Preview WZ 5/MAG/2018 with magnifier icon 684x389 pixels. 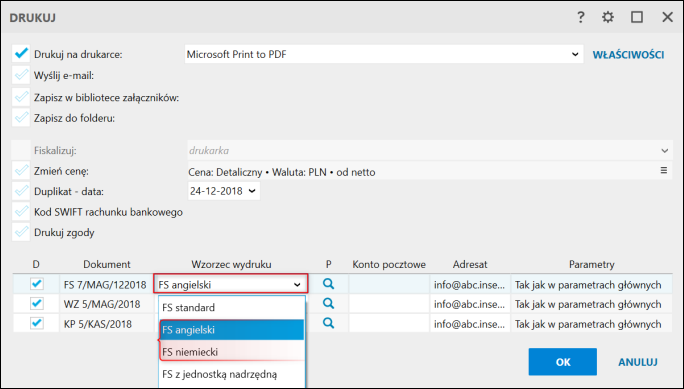(x=328, y=304)
